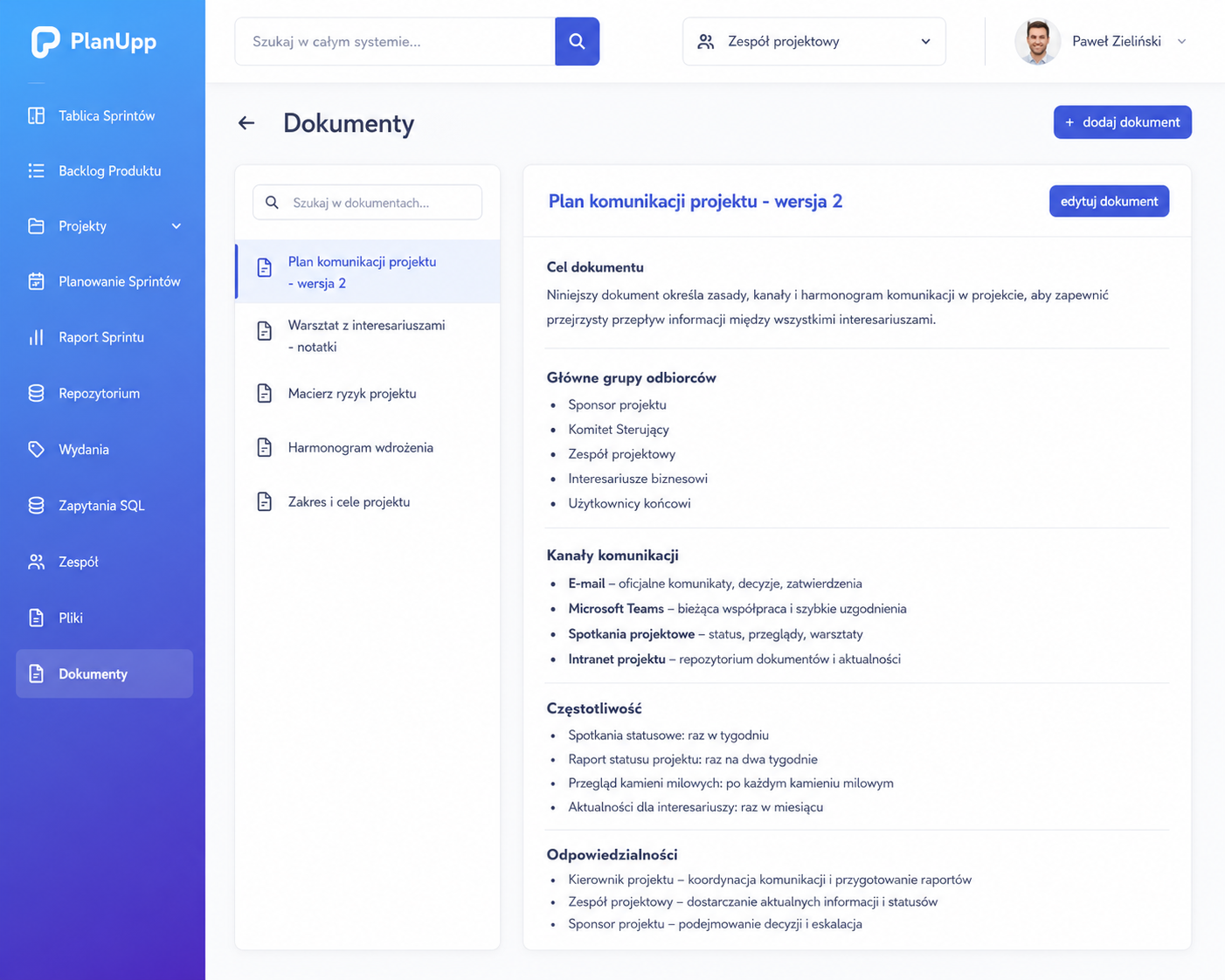Go to Planowanie Sprintów
Image resolution: width=1225 pixels, height=980 pixels.
coord(104,281)
